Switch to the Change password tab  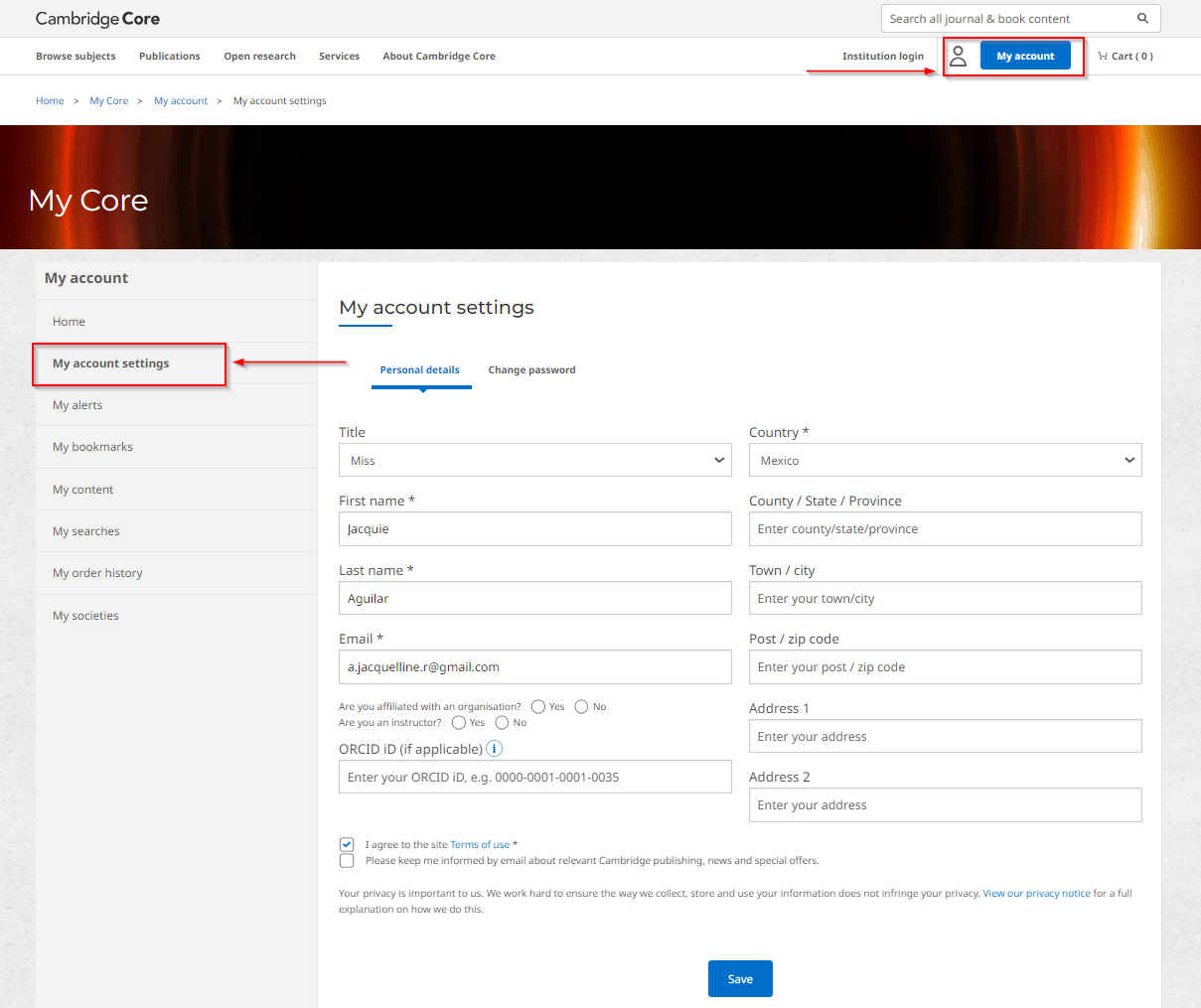531,369
